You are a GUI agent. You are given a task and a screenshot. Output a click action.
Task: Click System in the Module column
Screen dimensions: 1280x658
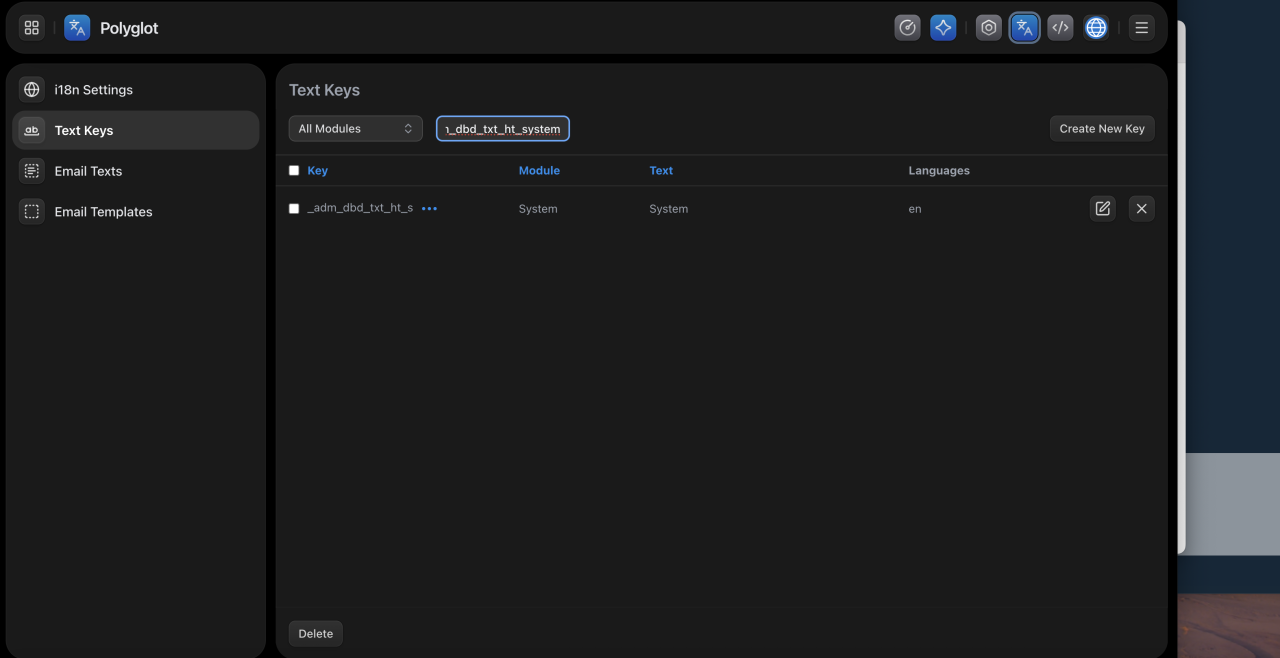click(x=538, y=209)
